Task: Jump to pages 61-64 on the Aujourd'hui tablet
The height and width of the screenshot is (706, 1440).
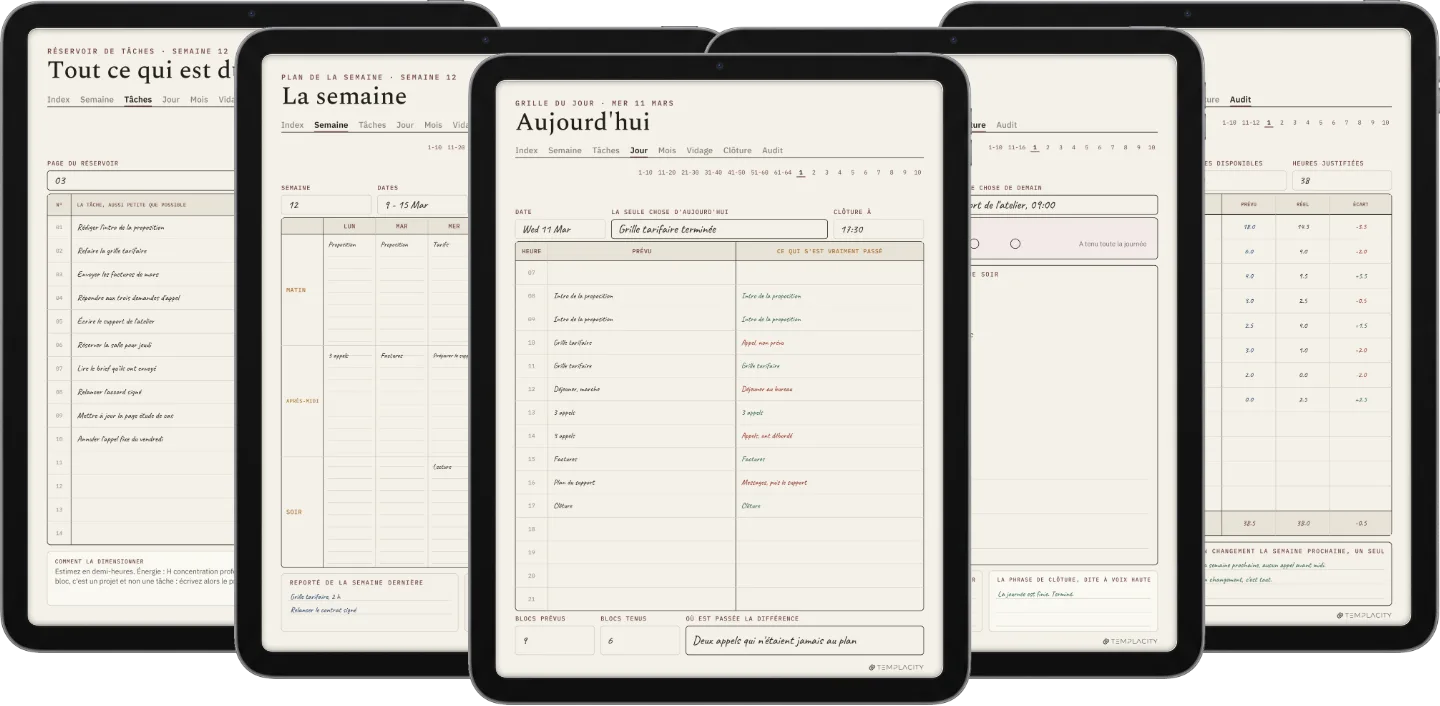Action: 783,172
